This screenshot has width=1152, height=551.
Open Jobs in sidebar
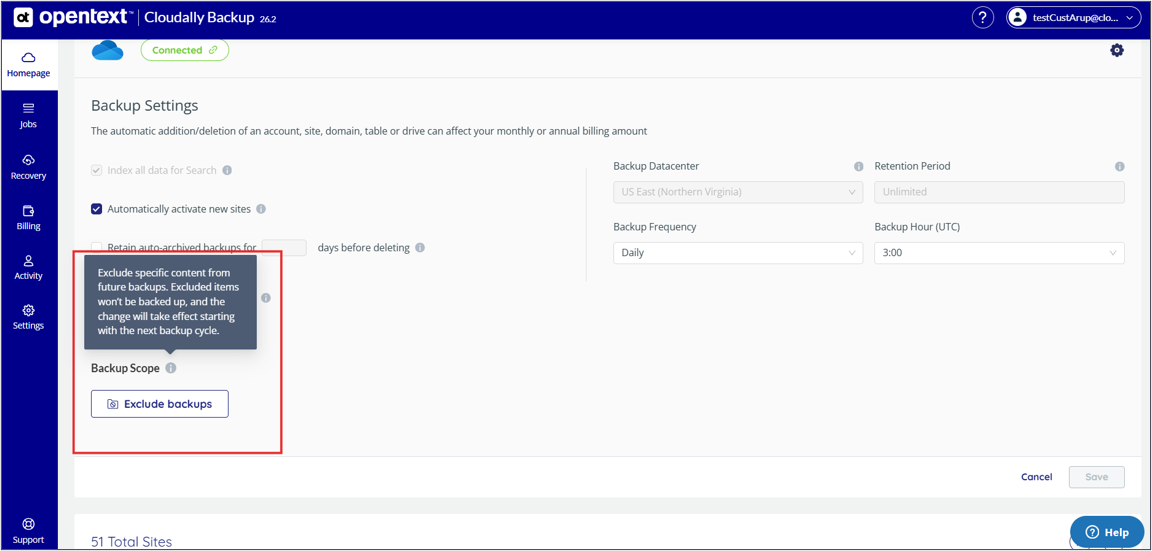click(29, 115)
